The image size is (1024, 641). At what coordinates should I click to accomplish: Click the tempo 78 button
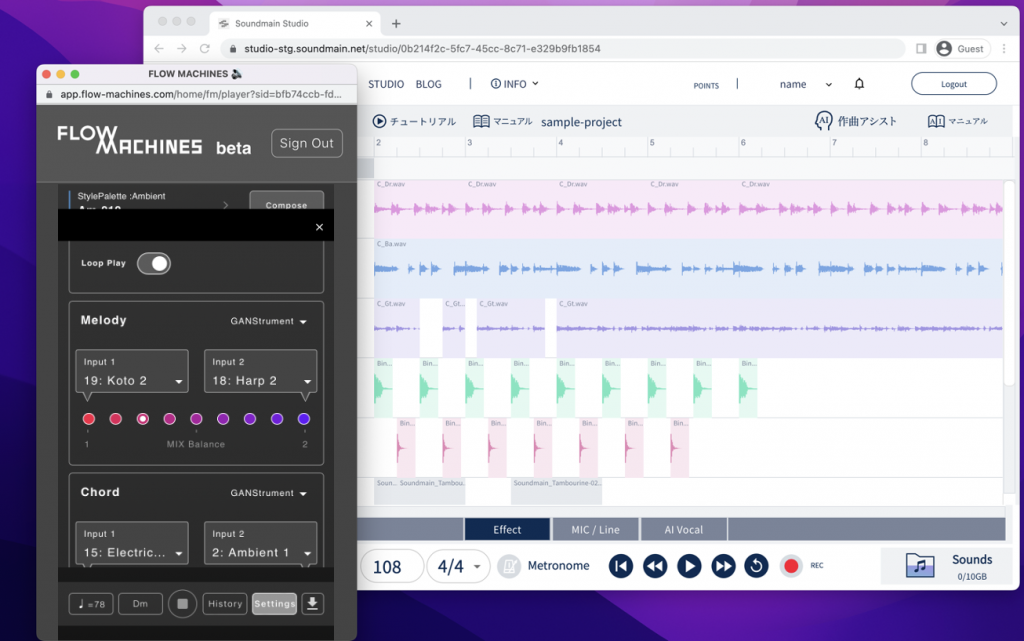click(x=91, y=604)
